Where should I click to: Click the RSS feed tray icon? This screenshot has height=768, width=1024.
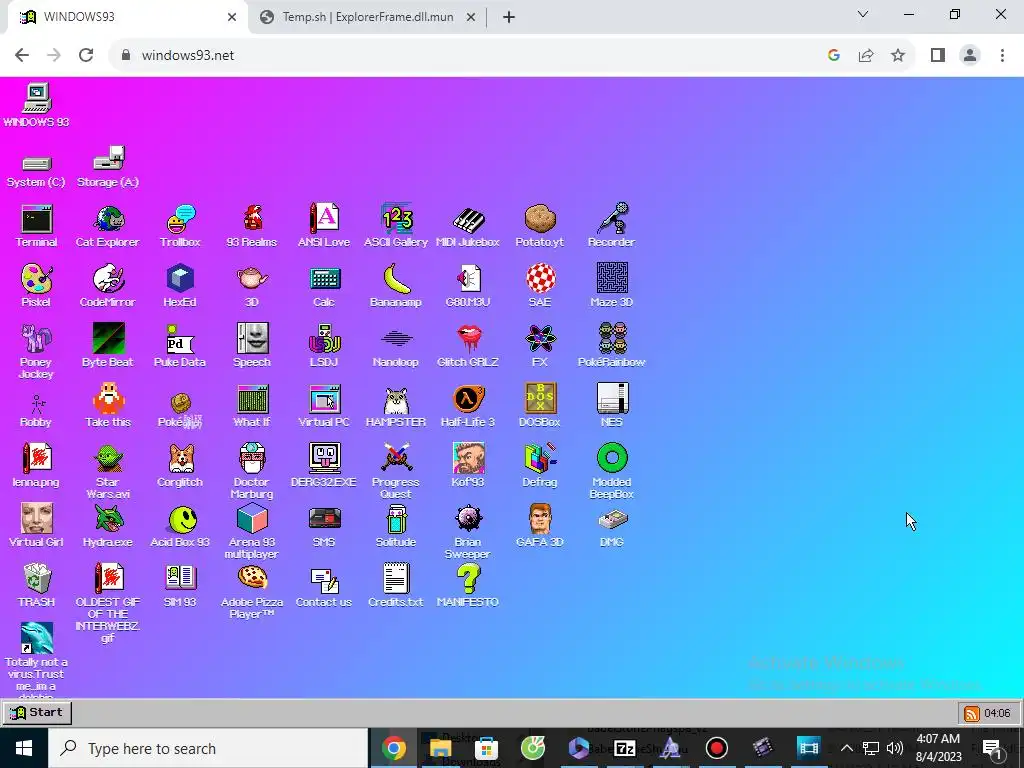click(971, 713)
